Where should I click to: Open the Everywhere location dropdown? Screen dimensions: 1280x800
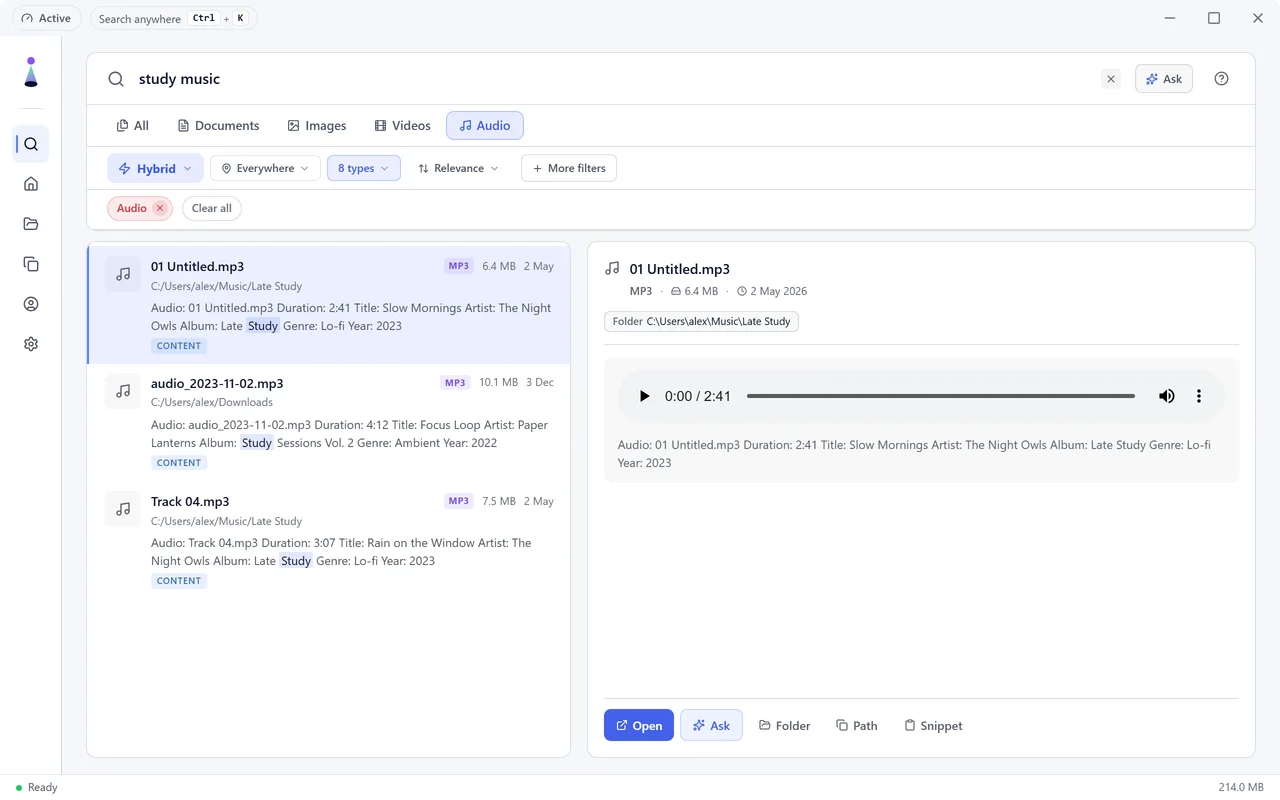pos(265,168)
